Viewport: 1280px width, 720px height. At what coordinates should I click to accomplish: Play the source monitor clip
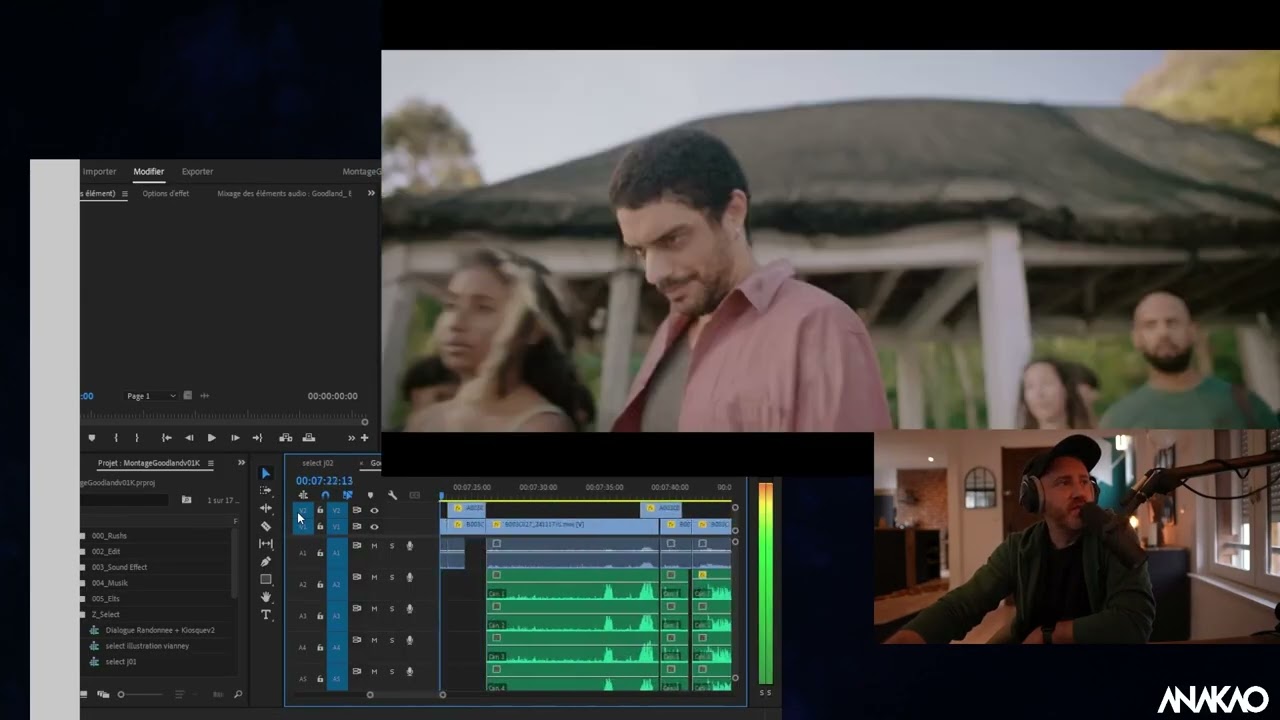[x=211, y=437]
